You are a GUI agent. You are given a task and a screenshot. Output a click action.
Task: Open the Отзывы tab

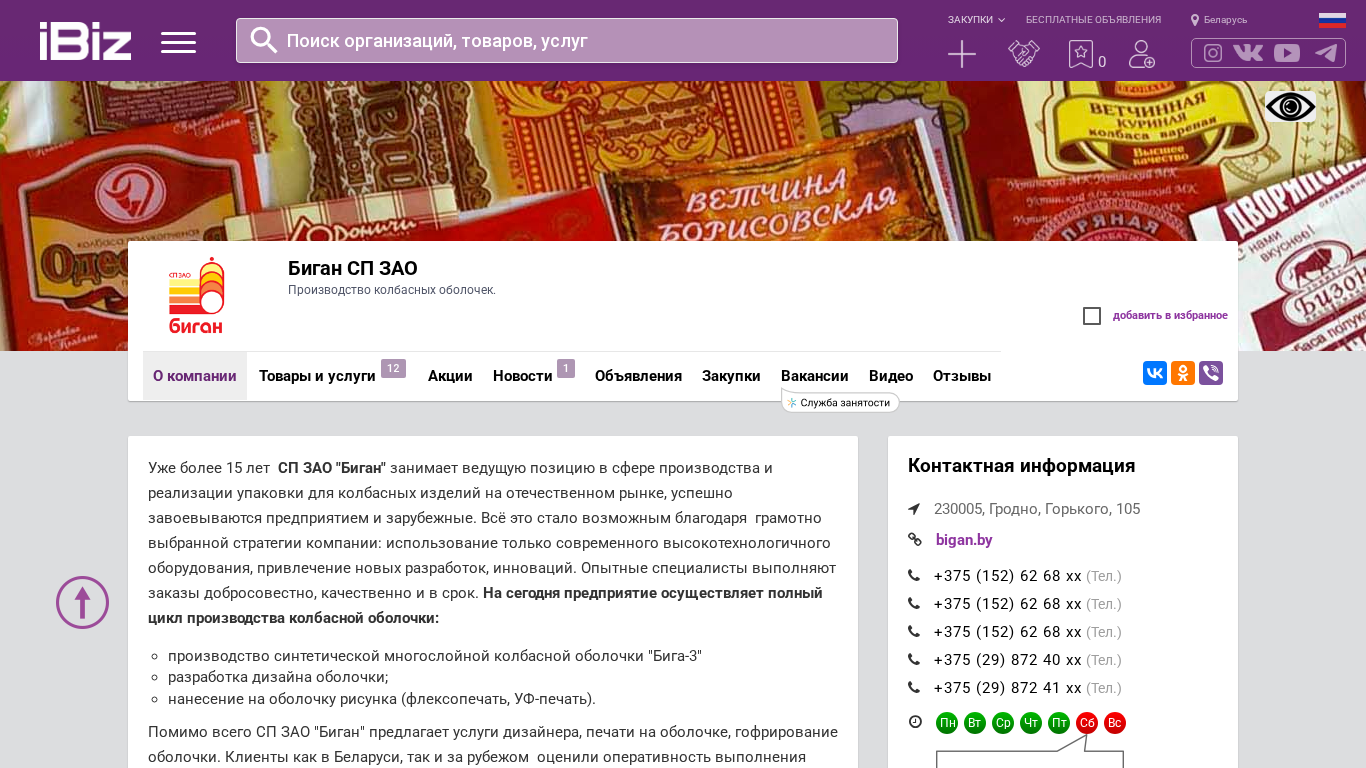(962, 376)
